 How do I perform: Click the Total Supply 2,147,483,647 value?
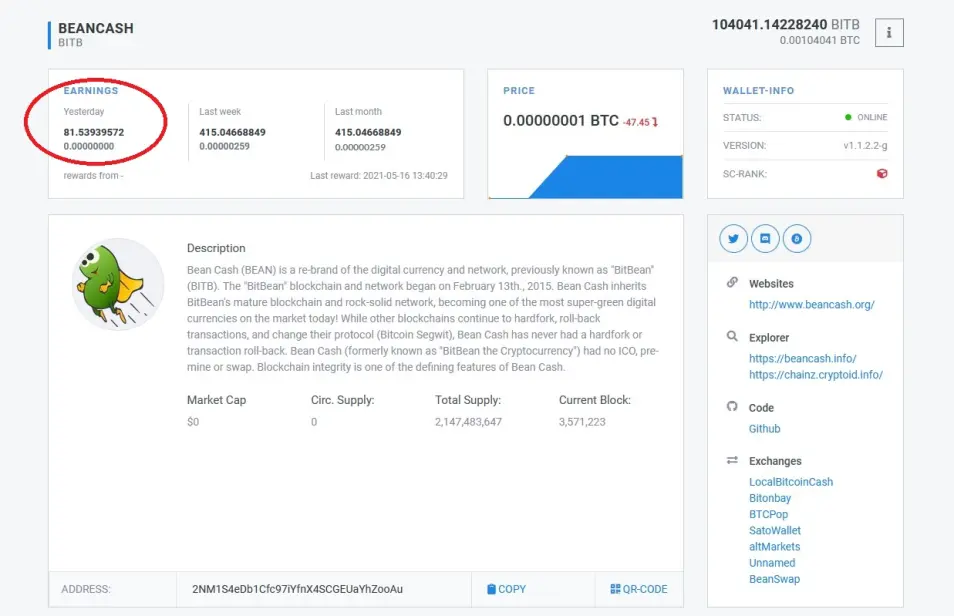[468, 422]
